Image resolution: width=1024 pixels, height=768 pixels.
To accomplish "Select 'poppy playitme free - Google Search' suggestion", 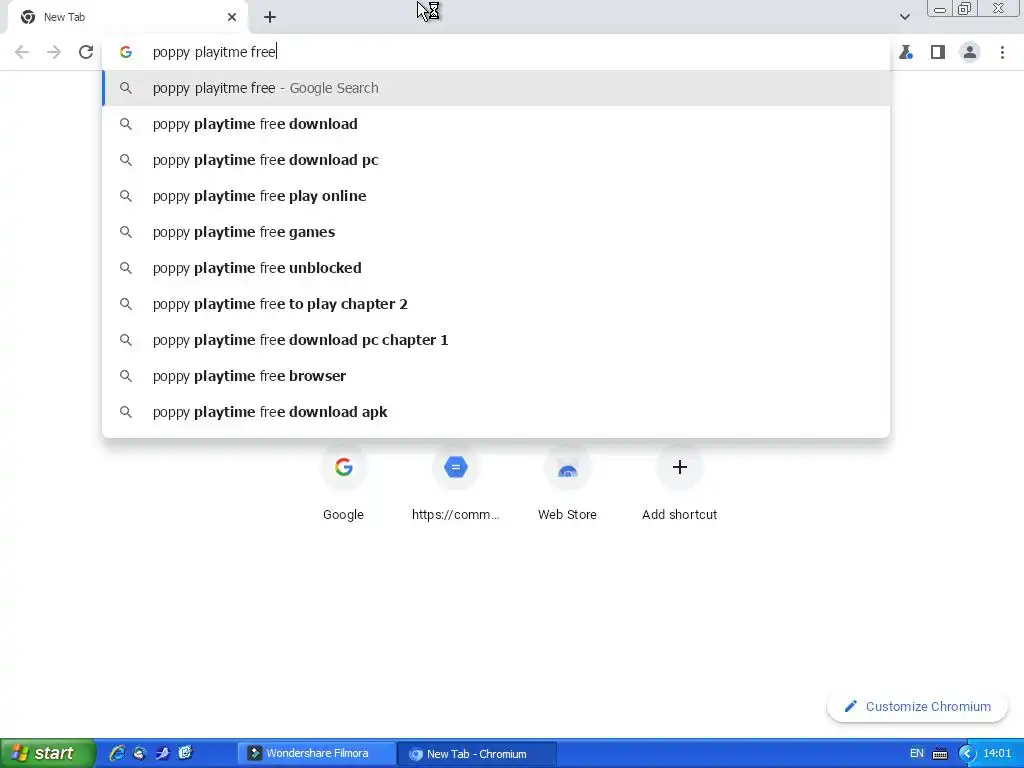I will pos(496,88).
